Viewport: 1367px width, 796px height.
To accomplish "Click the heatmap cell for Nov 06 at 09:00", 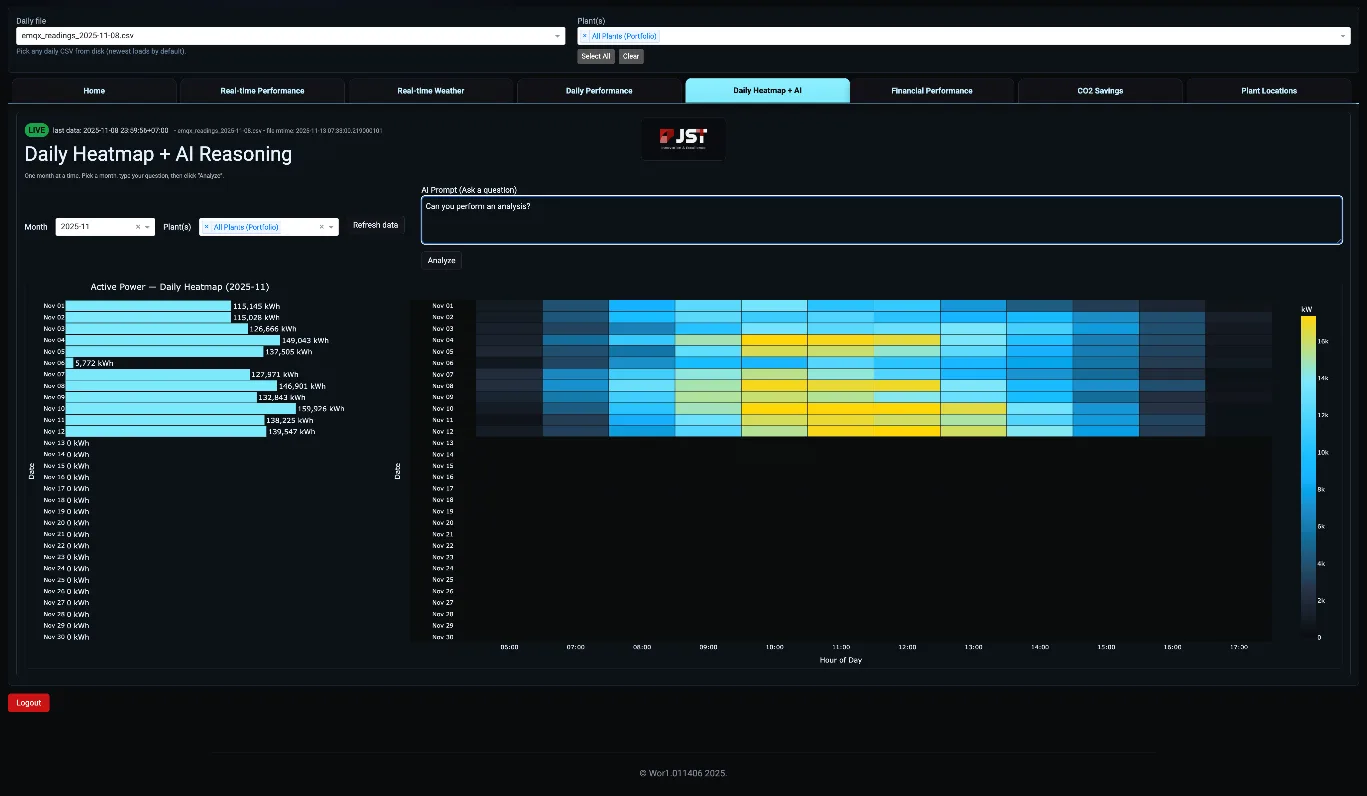I will pyautogui.click(x=708, y=363).
